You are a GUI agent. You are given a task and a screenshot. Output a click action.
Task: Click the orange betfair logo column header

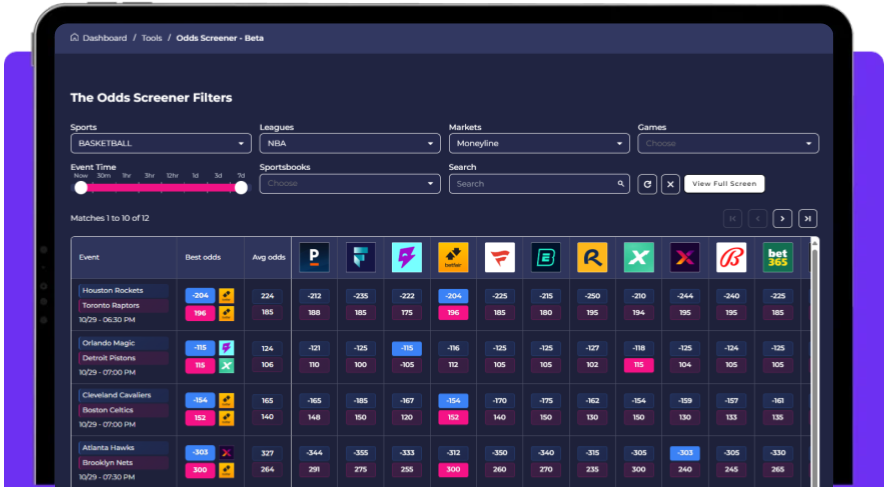(454, 257)
